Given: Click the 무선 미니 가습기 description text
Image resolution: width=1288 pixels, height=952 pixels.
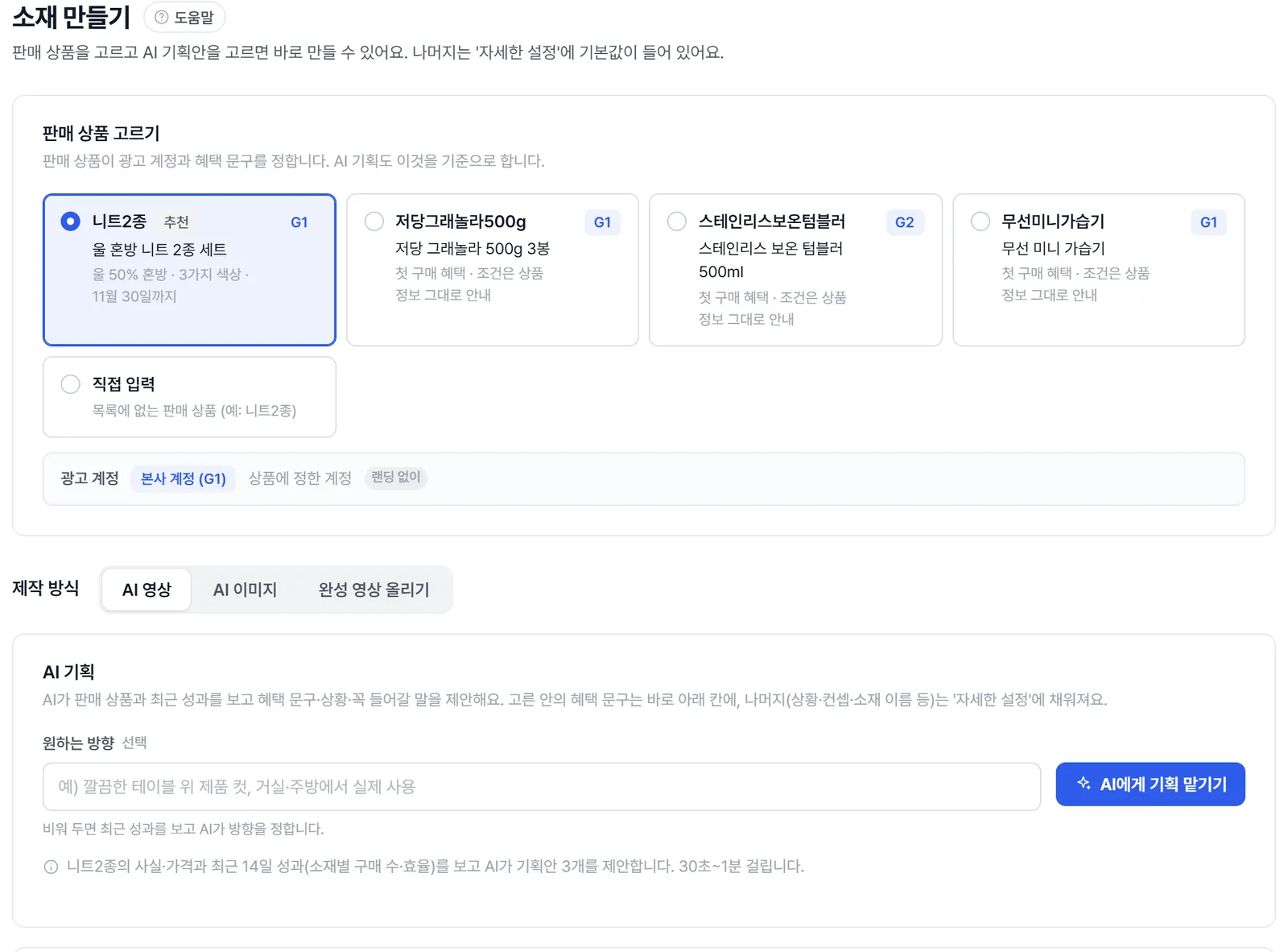Looking at the screenshot, I should (x=1053, y=249).
